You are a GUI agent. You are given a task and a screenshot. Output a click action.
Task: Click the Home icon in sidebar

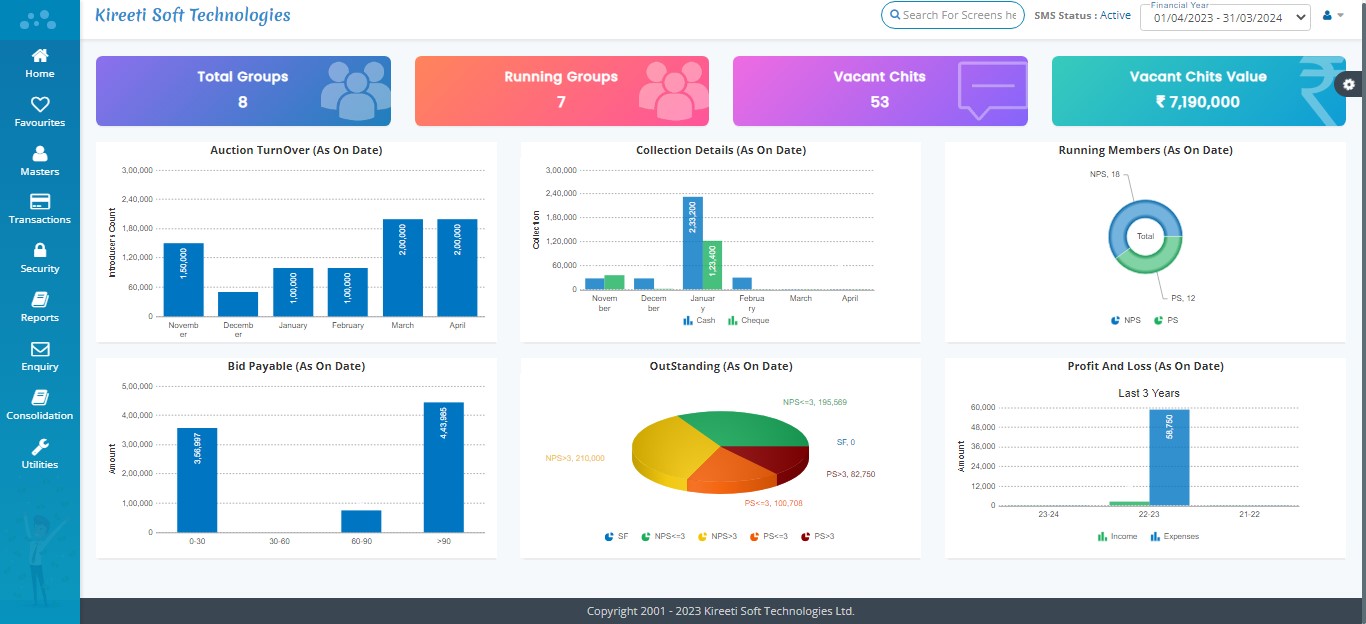40,56
